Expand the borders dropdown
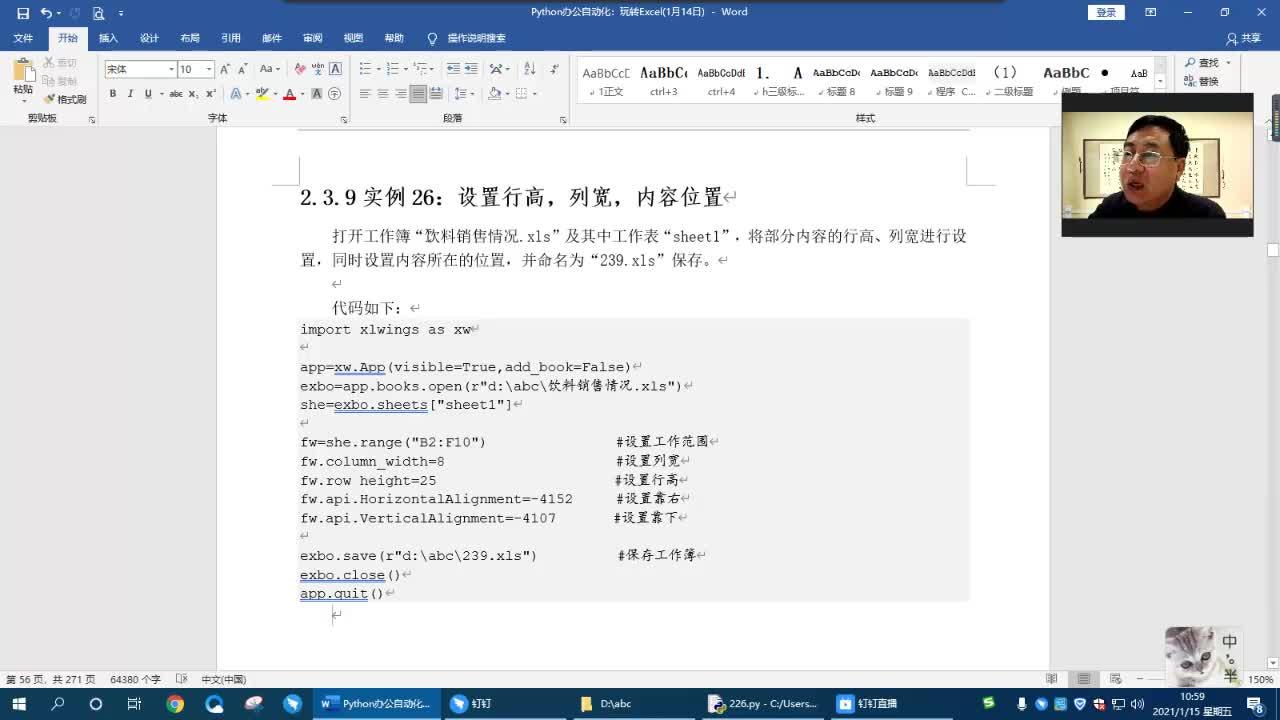Image resolution: width=1280 pixels, height=720 pixels. (536, 94)
